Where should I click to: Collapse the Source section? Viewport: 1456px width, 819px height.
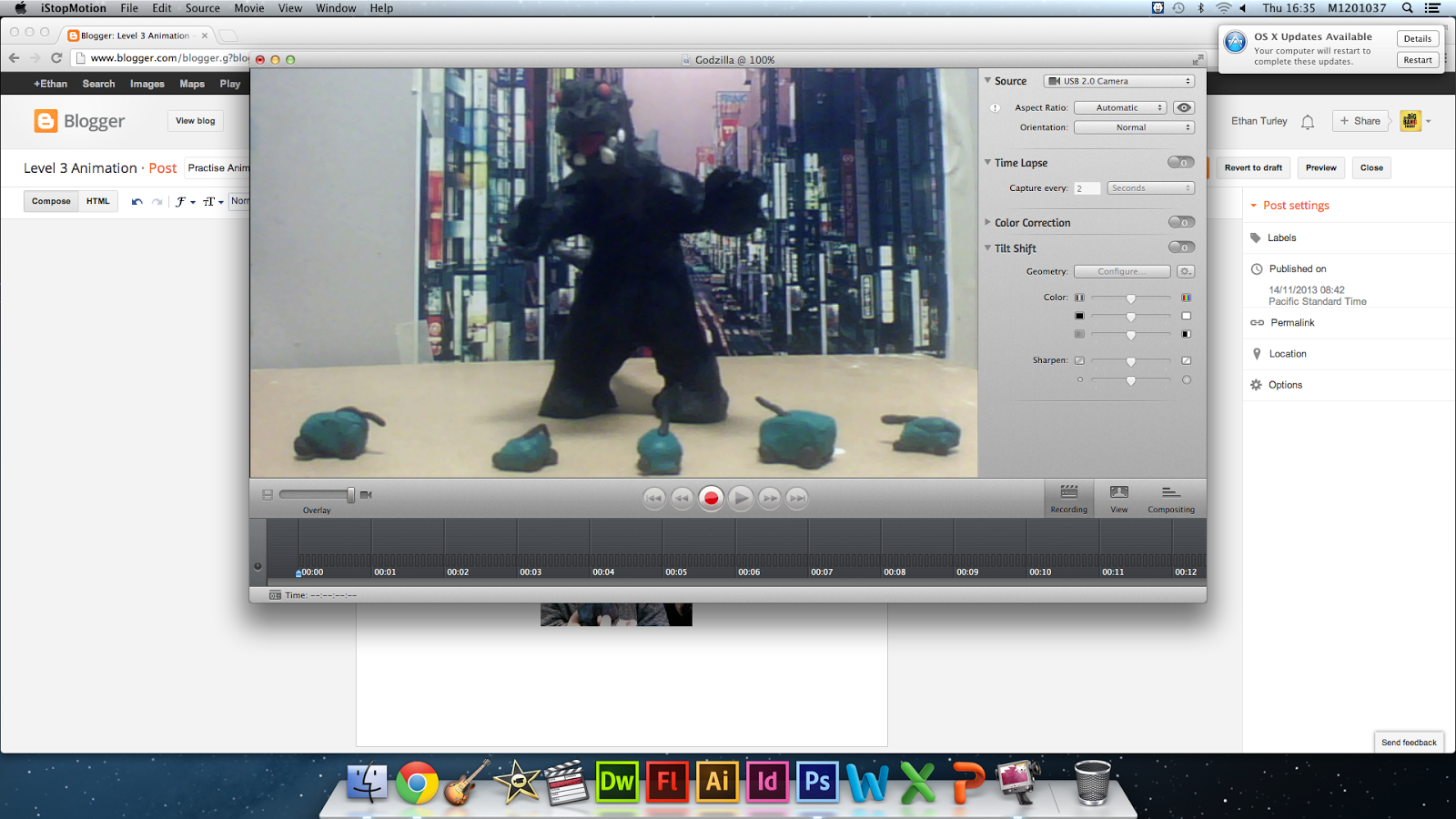(987, 81)
